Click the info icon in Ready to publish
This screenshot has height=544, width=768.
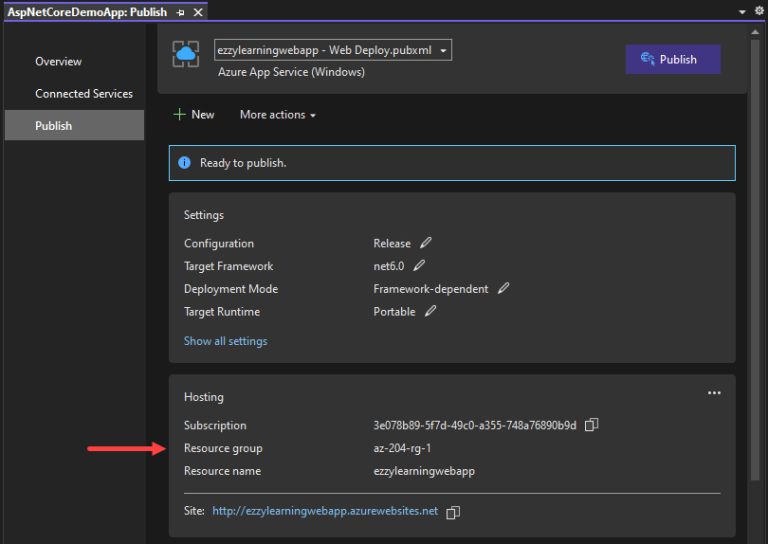point(184,163)
